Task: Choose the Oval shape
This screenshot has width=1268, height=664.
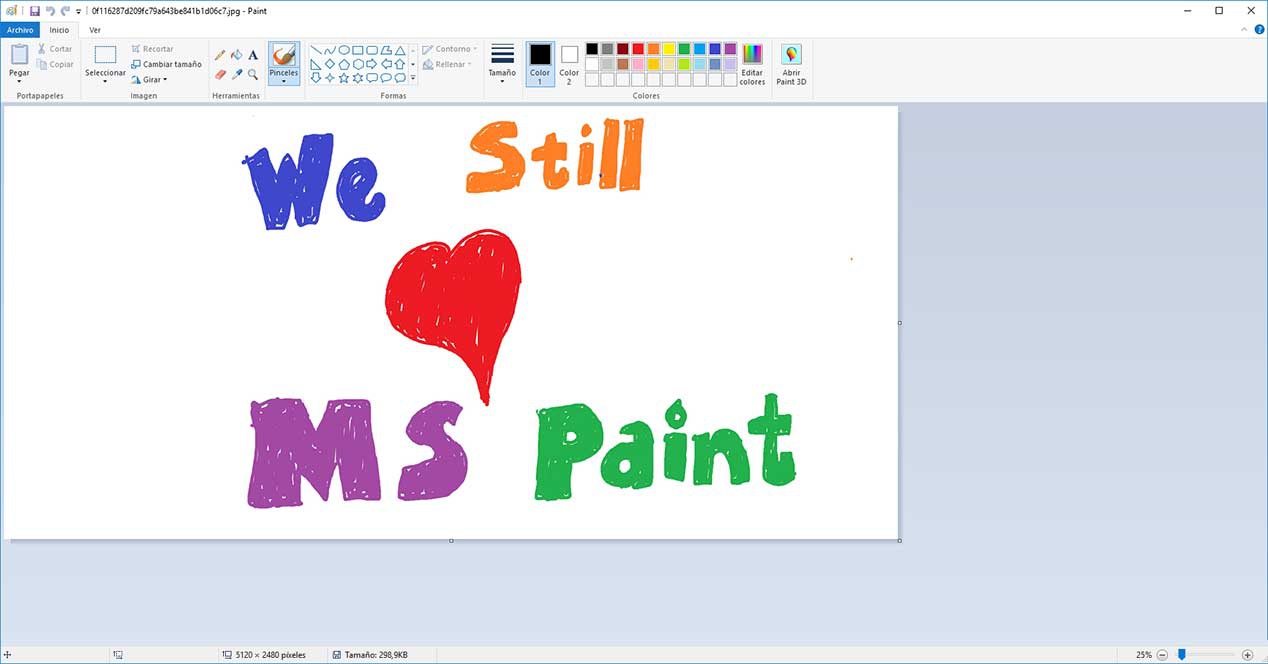Action: (x=344, y=50)
